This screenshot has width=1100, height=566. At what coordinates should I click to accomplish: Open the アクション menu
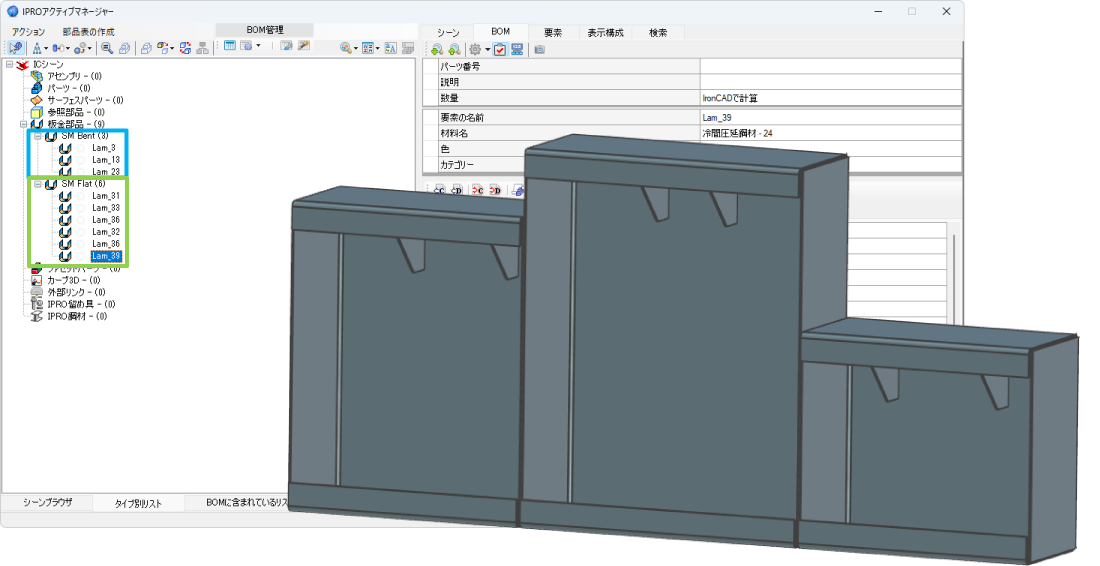tap(28, 32)
